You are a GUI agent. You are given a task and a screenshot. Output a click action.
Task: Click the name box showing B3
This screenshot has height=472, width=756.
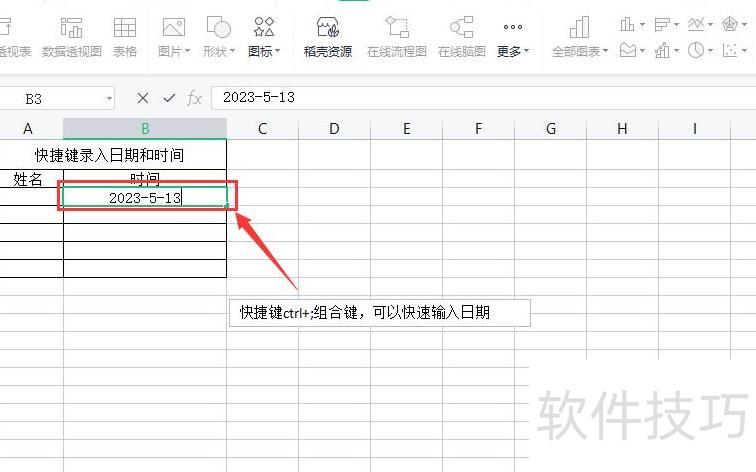point(53,99)
